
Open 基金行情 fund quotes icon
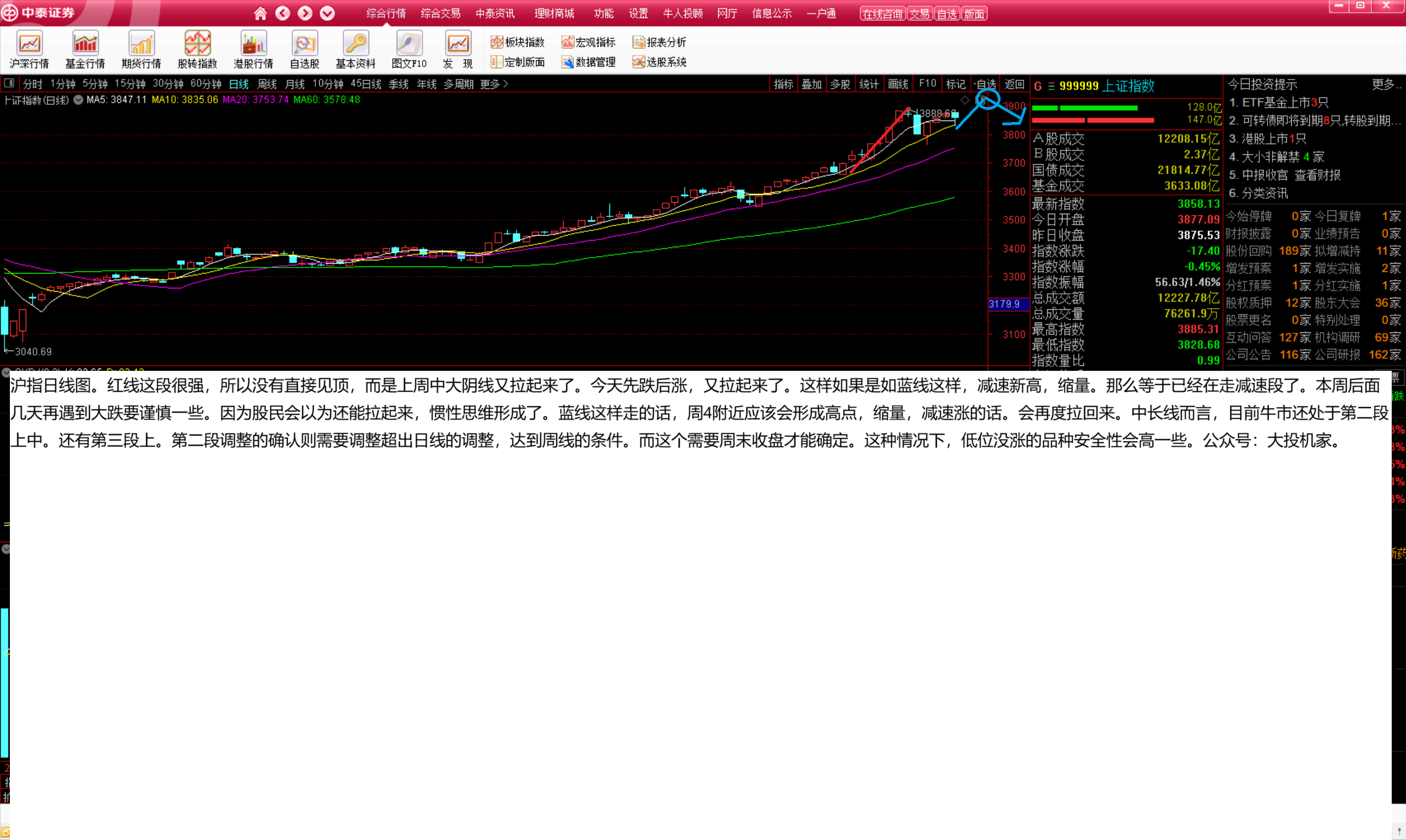tap(86, 50)
